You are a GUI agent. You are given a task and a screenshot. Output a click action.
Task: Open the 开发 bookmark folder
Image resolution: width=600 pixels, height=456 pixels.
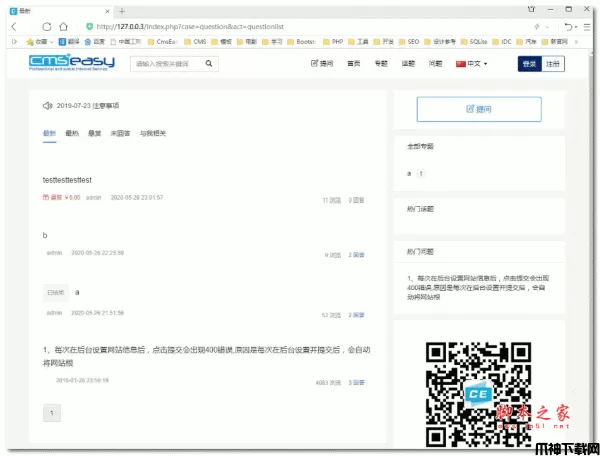[383, 41]
